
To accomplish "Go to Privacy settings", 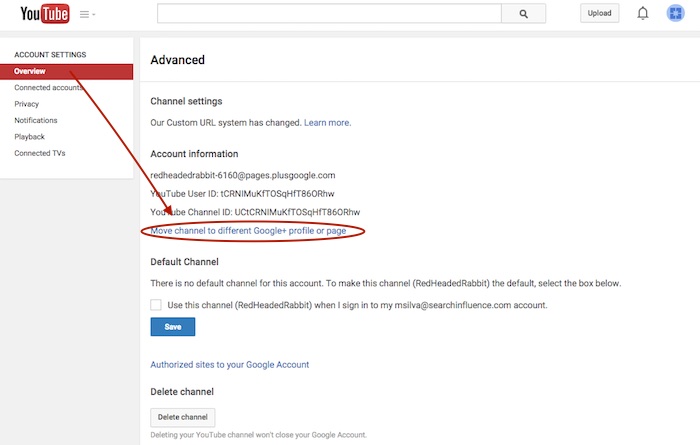I will tap(27, 104).
